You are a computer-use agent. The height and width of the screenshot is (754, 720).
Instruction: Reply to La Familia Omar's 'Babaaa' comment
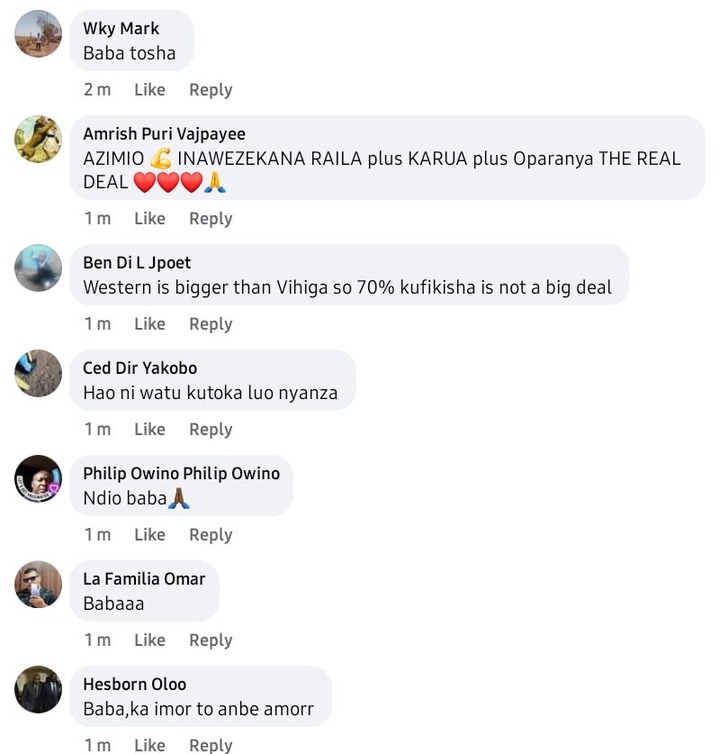(x=211, y=641)
